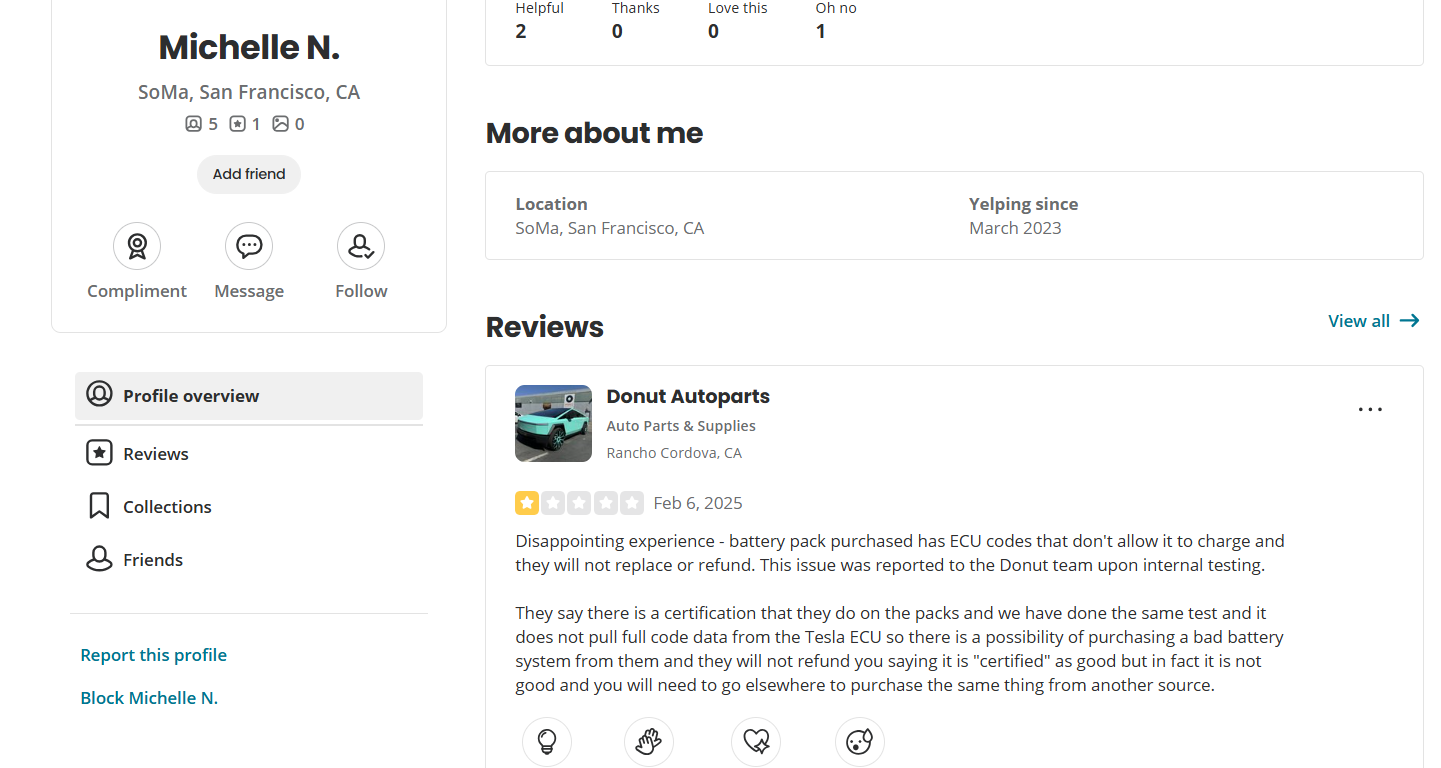Viewport: 1441px width, 768px height.
Task: Click the friends count icon under name
Action: [x=193, y=124]
